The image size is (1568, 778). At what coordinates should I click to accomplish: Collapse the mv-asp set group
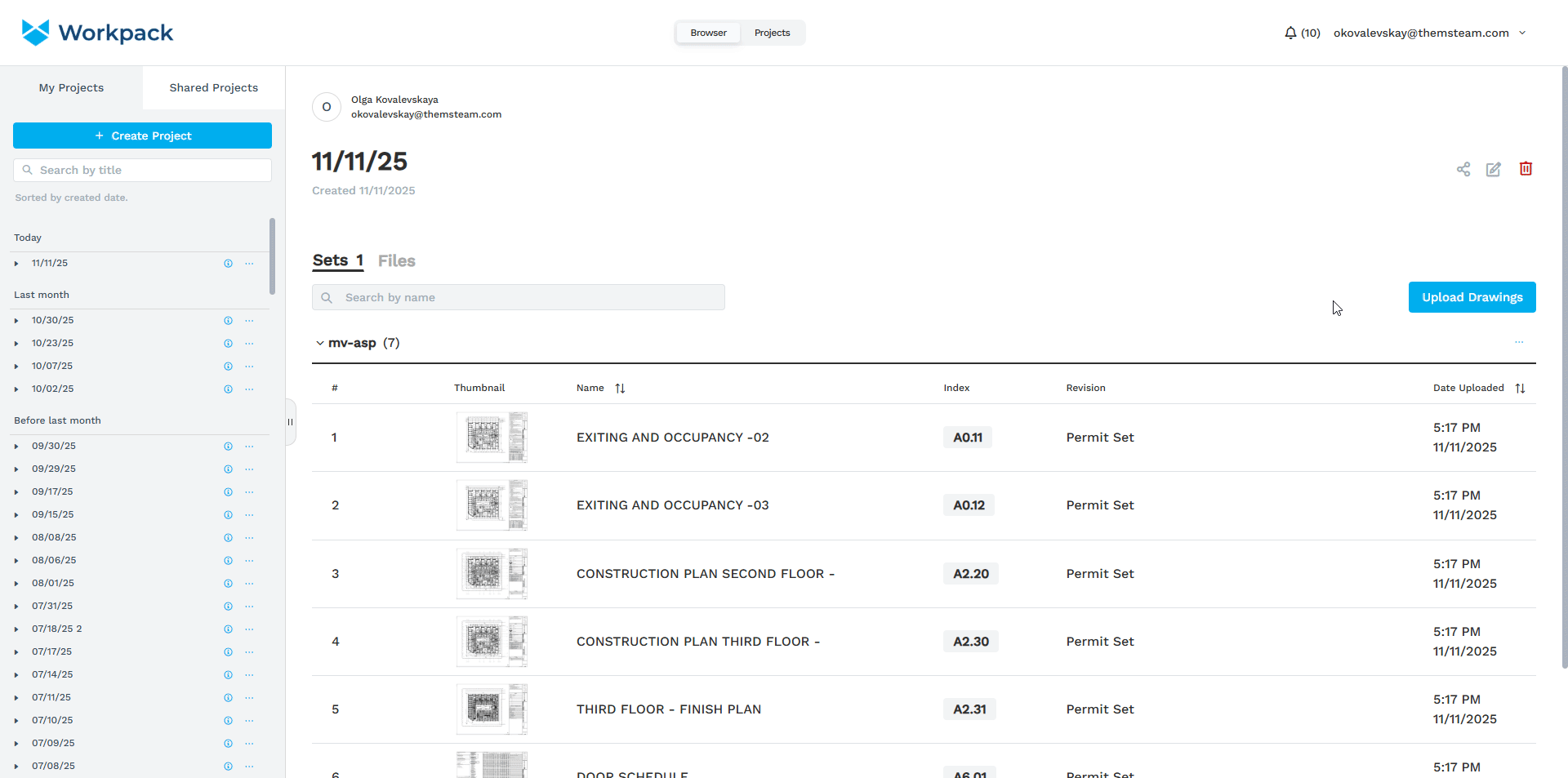pos(320,344)
